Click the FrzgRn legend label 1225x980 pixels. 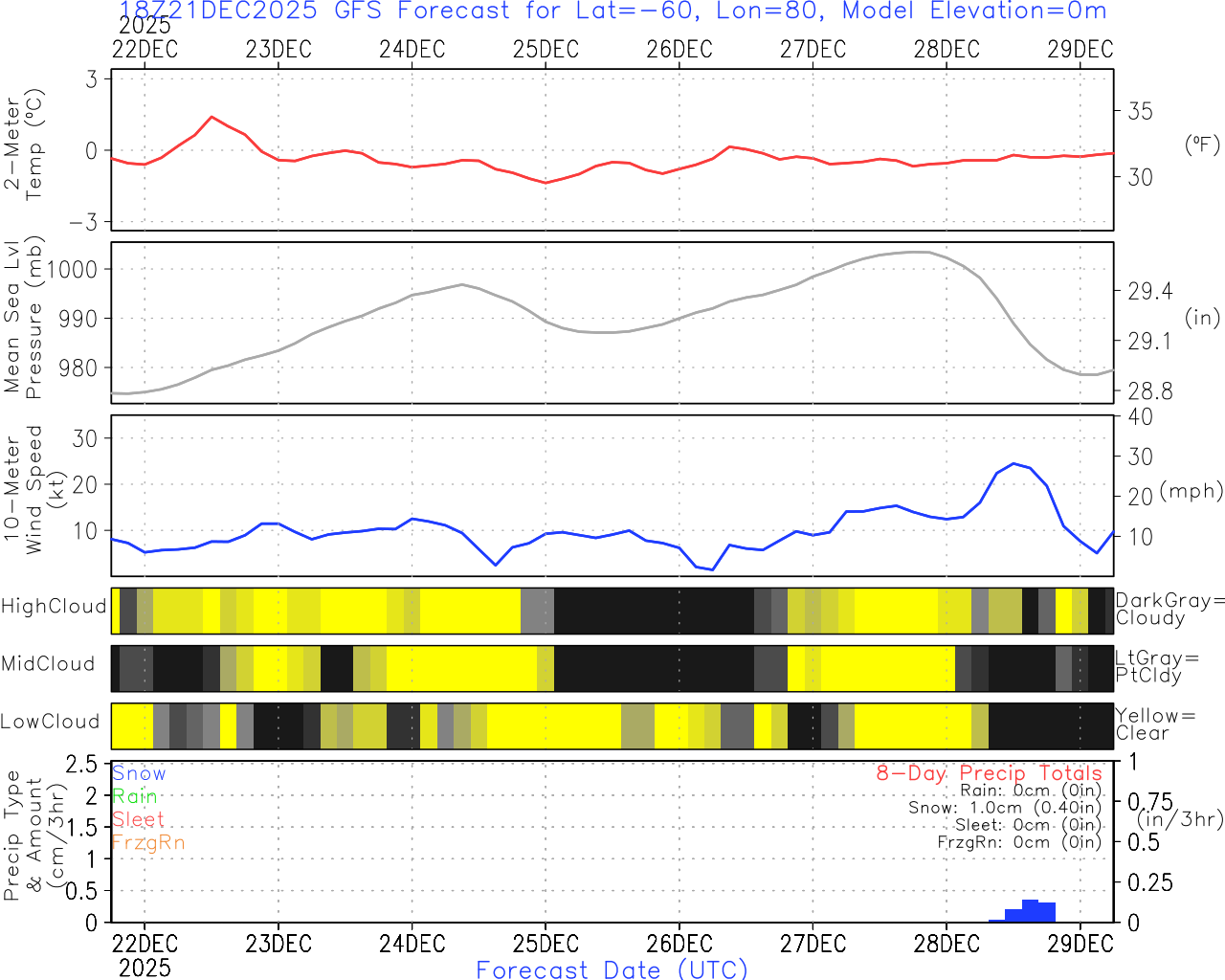148,842
